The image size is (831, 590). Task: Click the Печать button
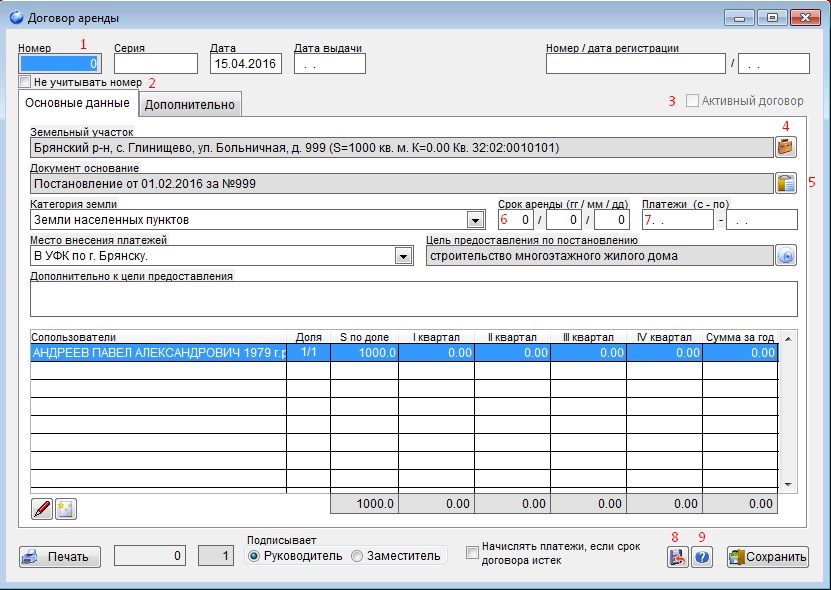click(x=60, y=557)
